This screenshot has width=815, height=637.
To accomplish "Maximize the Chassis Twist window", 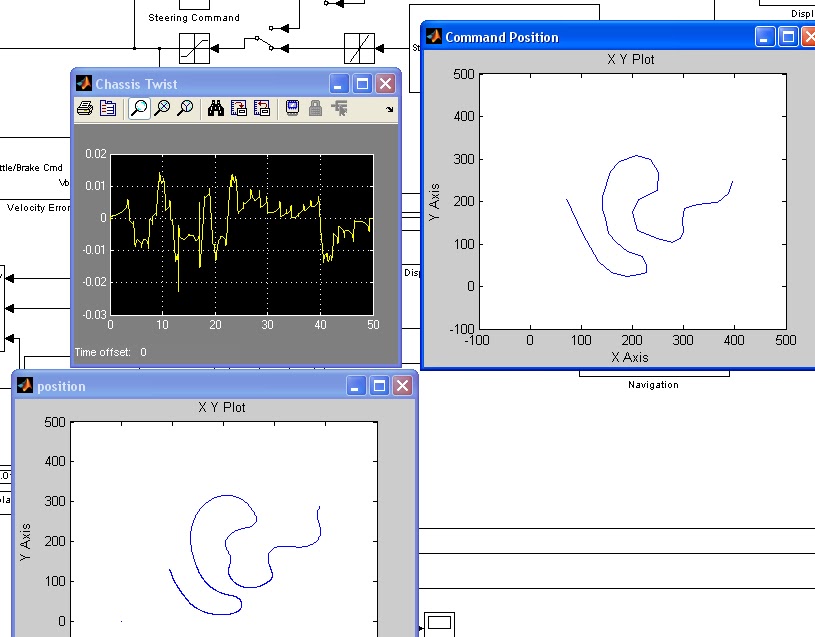I will pyautogui.click(x=362, y=83).
